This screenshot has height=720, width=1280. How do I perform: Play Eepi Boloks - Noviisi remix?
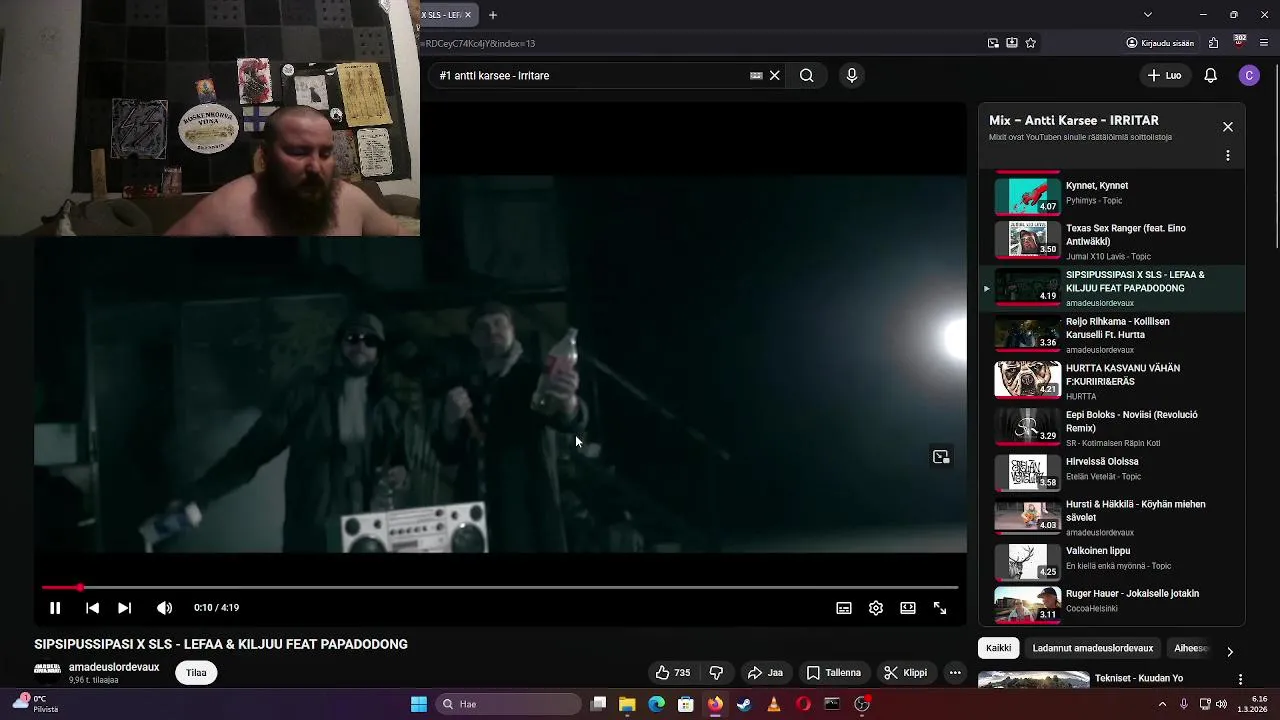coord(1110,427)
